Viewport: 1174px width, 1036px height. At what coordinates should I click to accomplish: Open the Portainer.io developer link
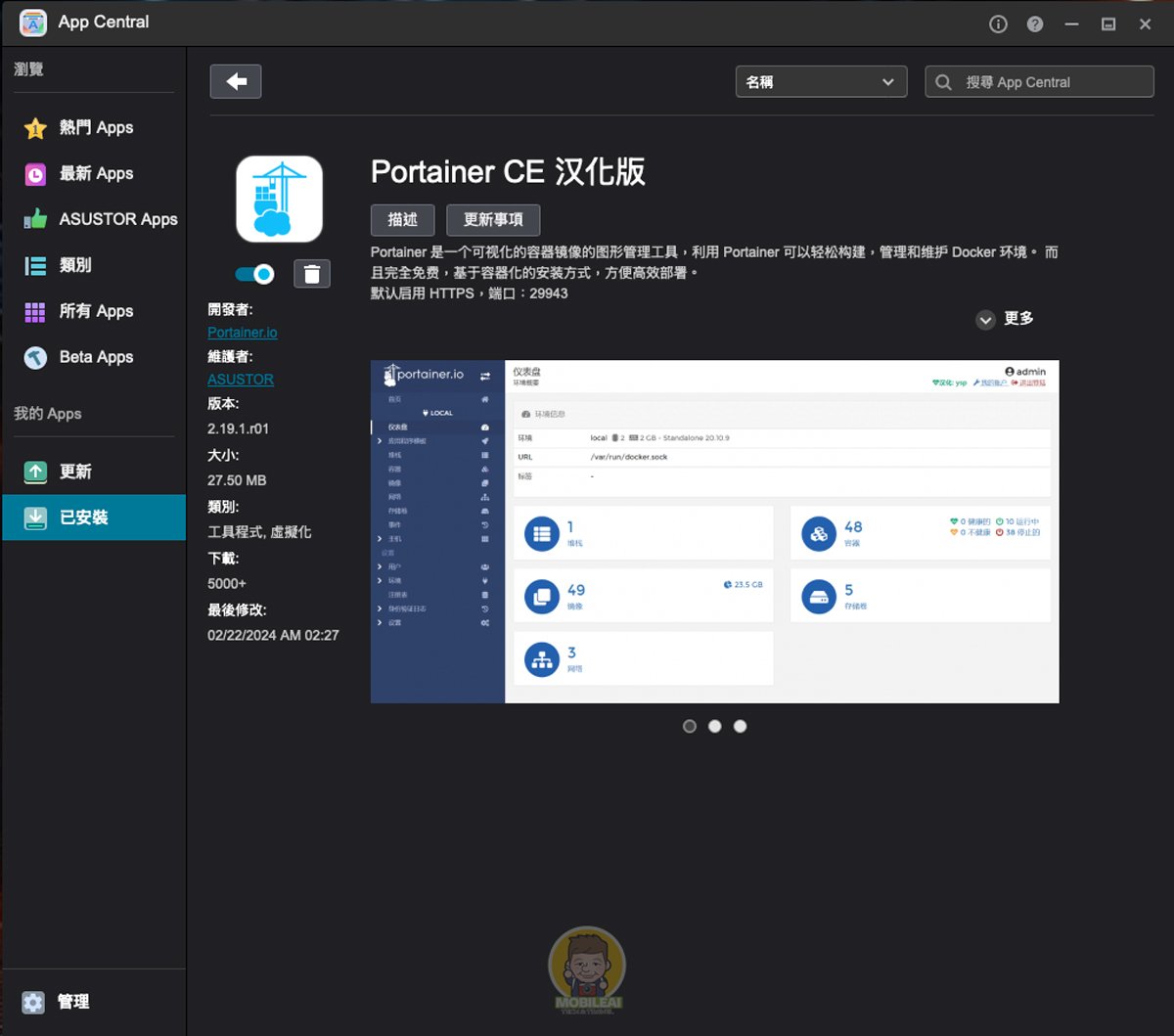(x=243, y=333)
